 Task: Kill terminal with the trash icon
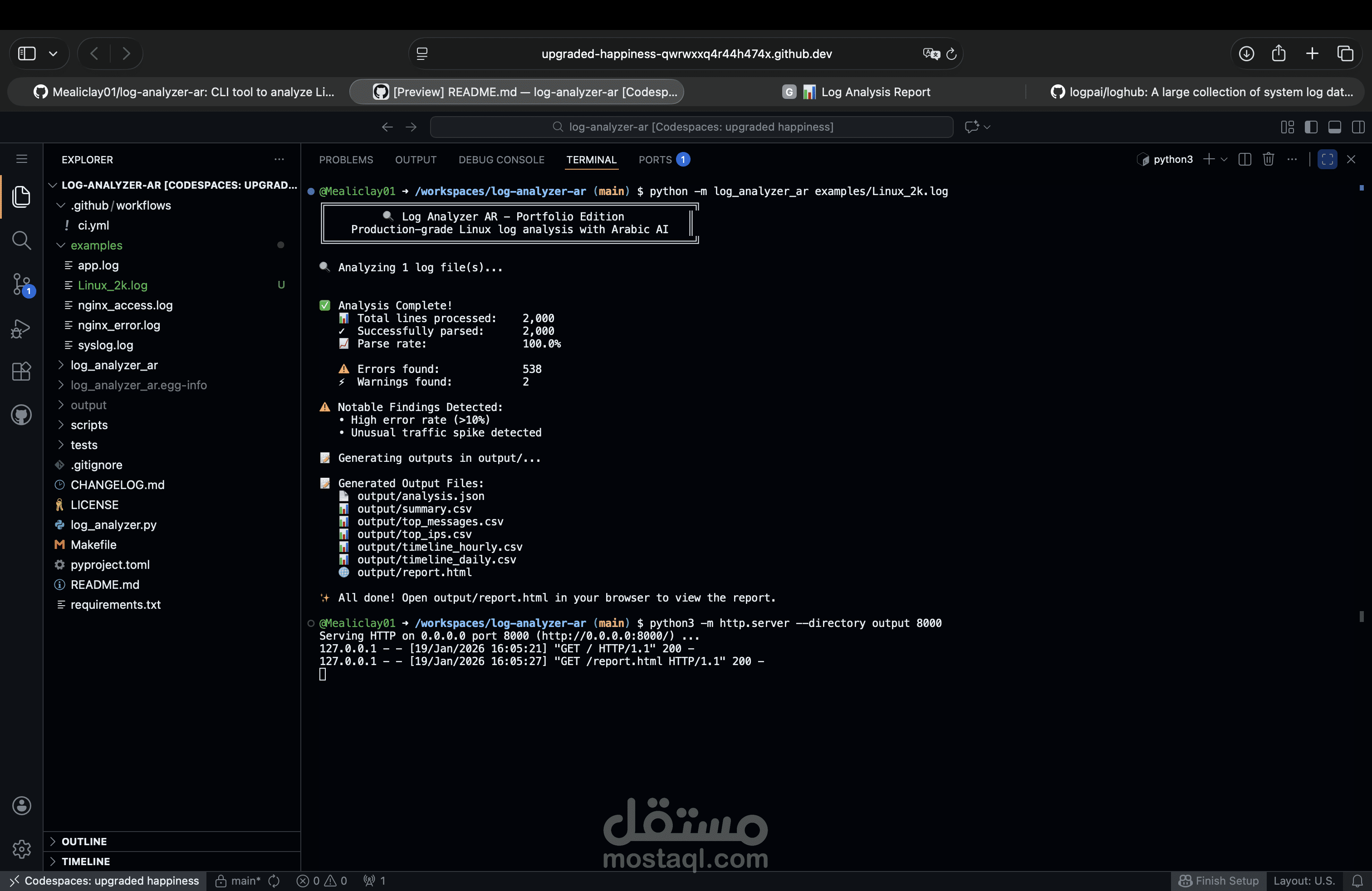click(x=1268, y=160)
